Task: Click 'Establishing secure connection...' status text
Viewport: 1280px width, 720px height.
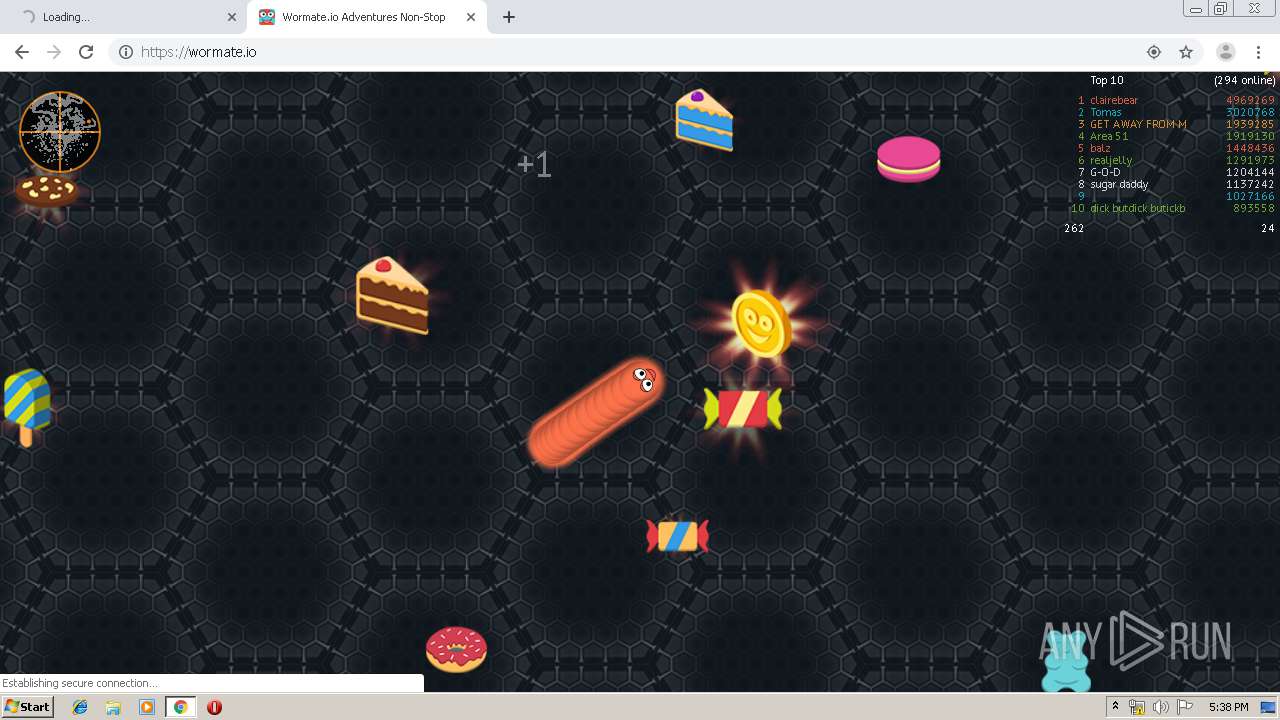Action: point(80,683)
